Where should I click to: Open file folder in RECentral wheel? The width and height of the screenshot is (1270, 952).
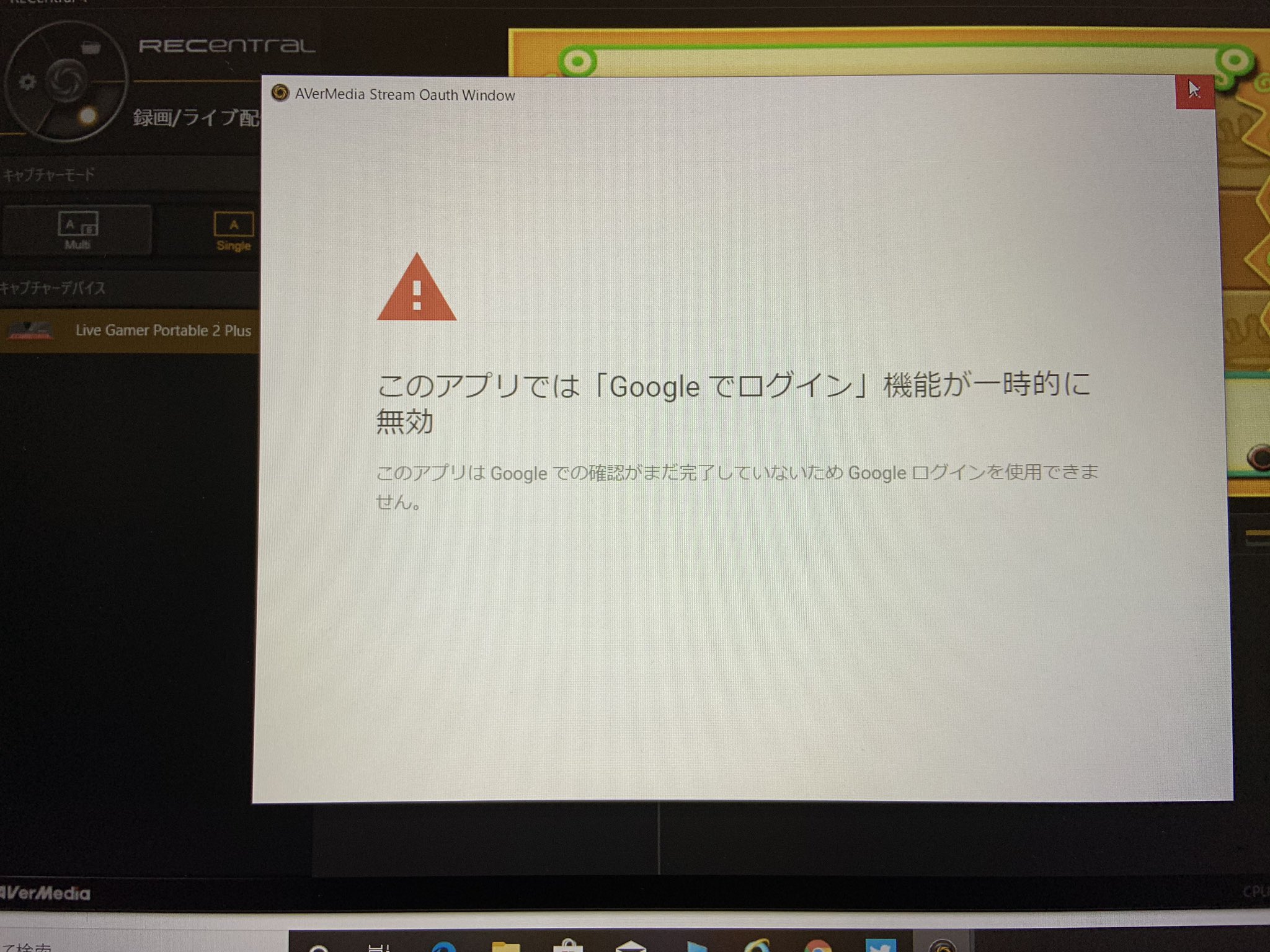(x=91, y=48)
